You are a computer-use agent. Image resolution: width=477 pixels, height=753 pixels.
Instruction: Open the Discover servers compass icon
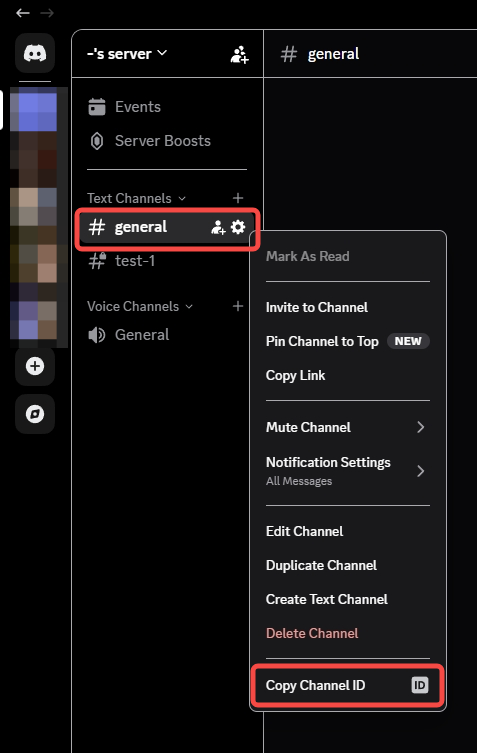(35, 413)
